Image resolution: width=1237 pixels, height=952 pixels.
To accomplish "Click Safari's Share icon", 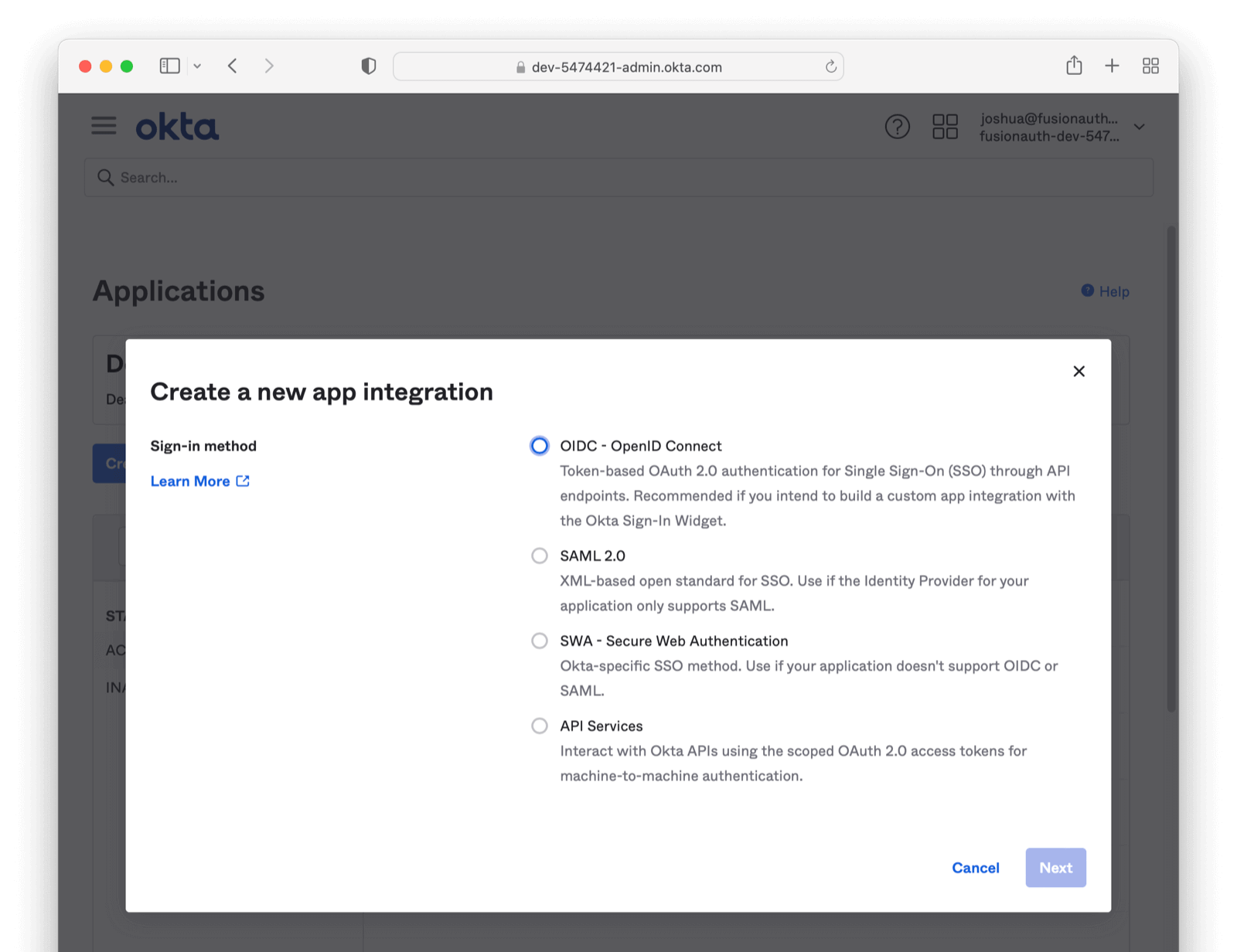I will coord(1073,66).
